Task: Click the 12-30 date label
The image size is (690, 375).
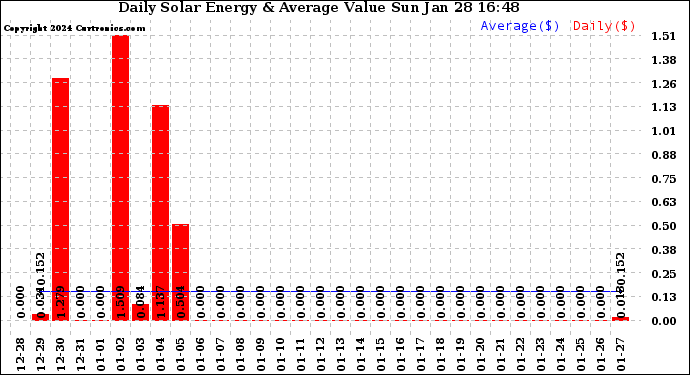Action: click(61, 354)
